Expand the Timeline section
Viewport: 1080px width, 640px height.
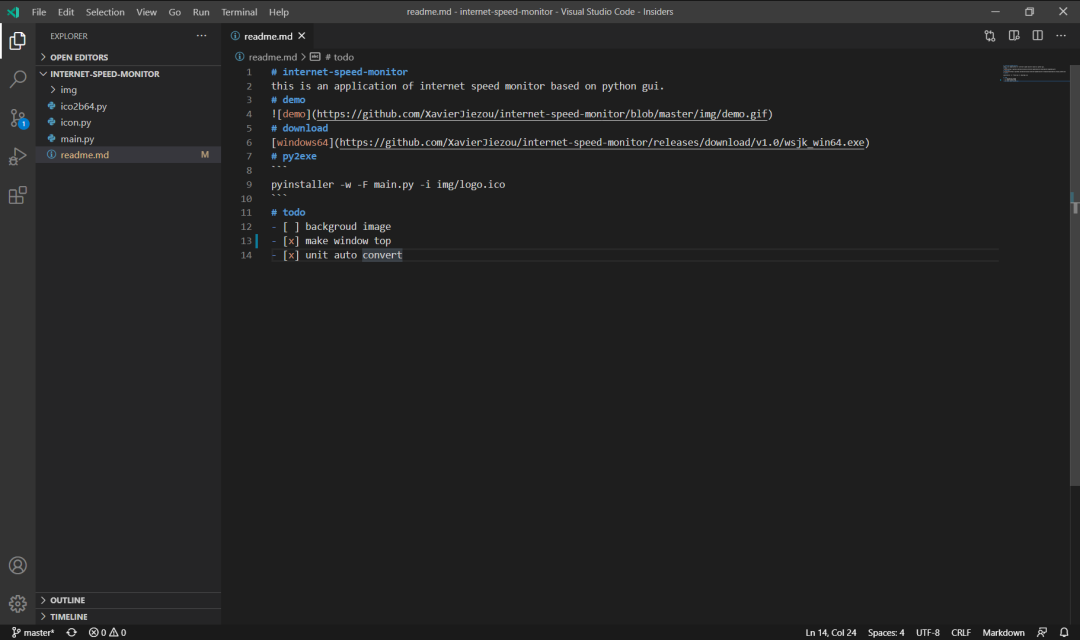coord(128,617)
